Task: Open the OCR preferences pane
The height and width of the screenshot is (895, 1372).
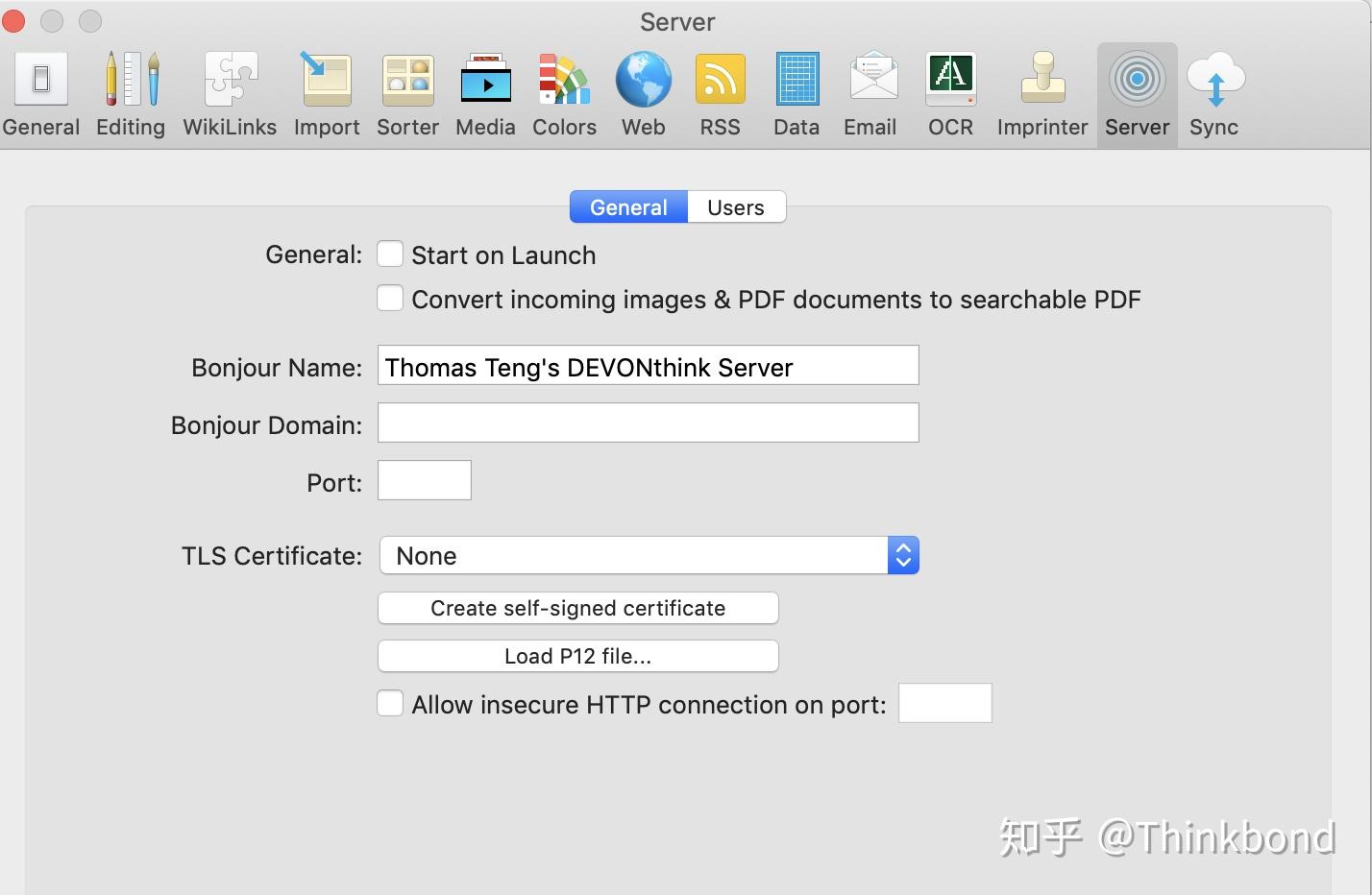Action: 949,91
